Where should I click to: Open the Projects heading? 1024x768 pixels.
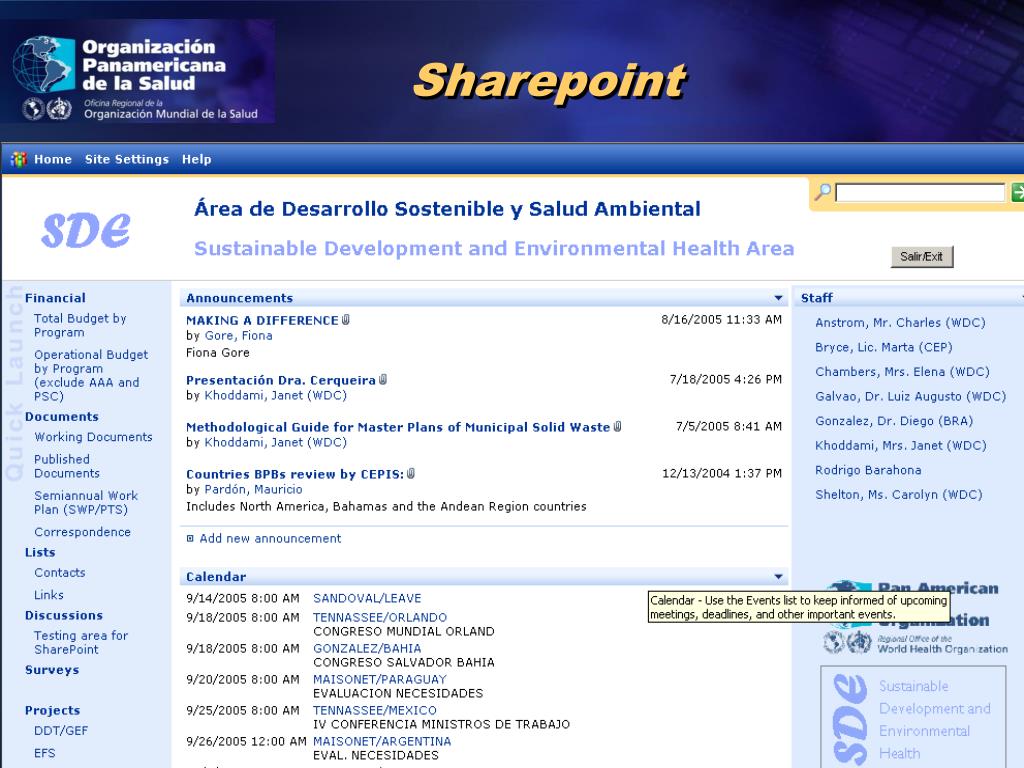(52, 711)
